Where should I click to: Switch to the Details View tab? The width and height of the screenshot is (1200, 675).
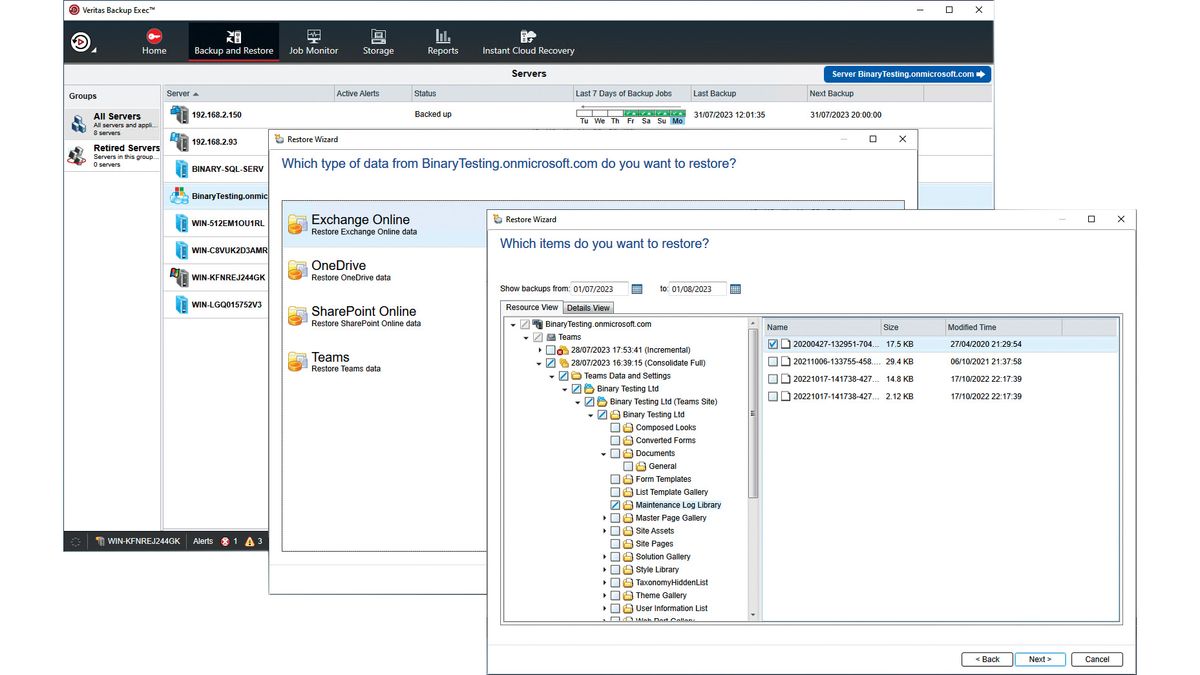click(588, 308)
